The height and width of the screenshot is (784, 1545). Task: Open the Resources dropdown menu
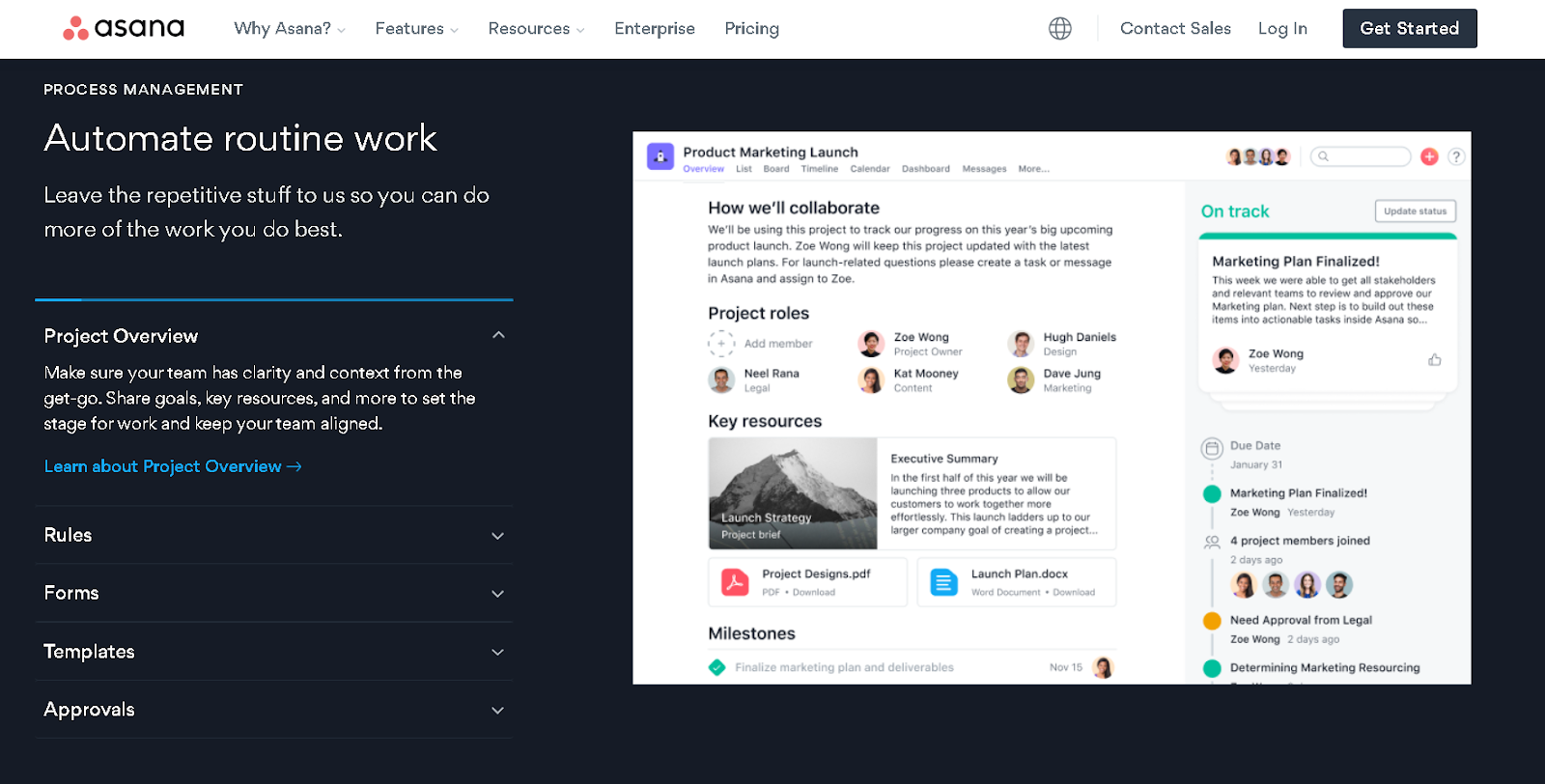click(537, 29)
